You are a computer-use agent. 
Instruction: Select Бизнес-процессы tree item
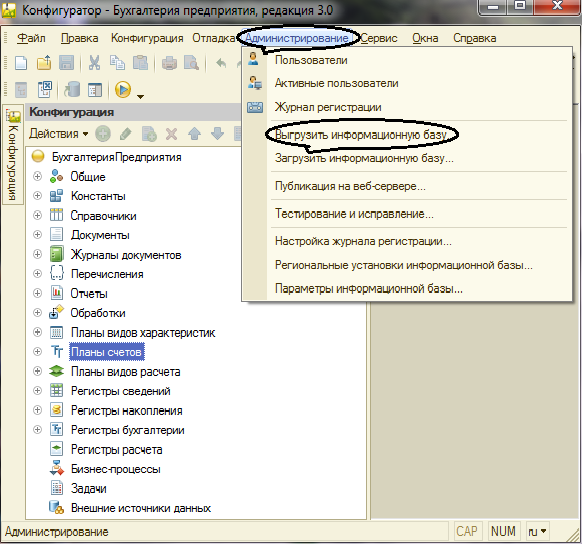(x=115, y=469)
